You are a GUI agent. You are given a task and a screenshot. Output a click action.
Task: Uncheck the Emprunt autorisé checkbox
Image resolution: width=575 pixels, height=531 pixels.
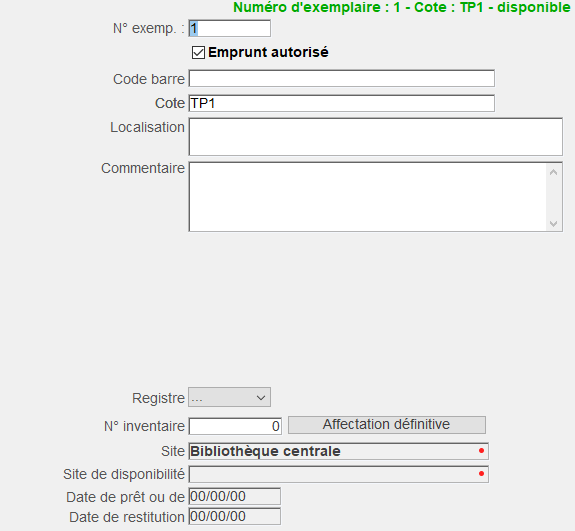coord(198,52)
